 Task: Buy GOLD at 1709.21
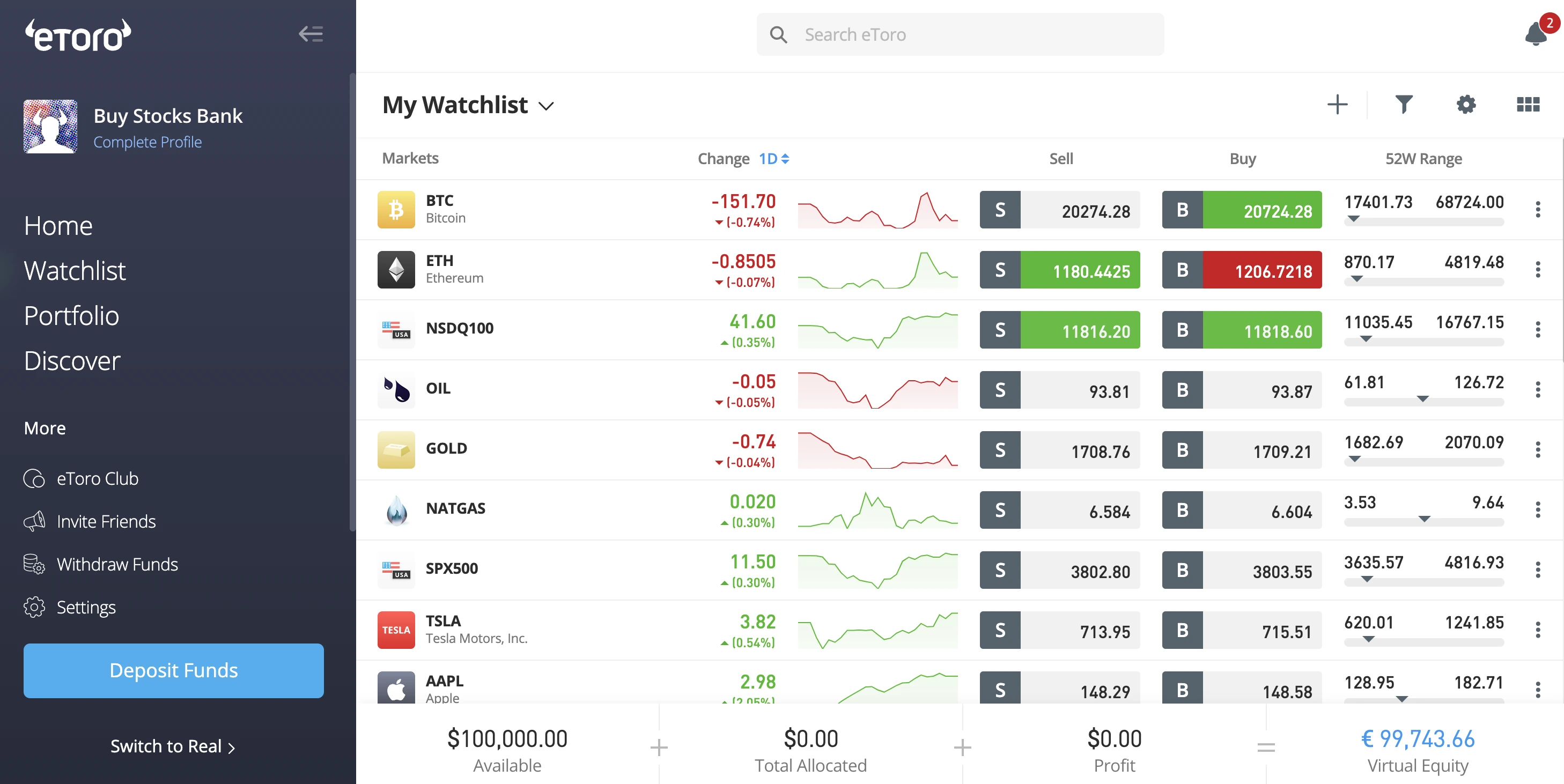tap(1242, 450)
